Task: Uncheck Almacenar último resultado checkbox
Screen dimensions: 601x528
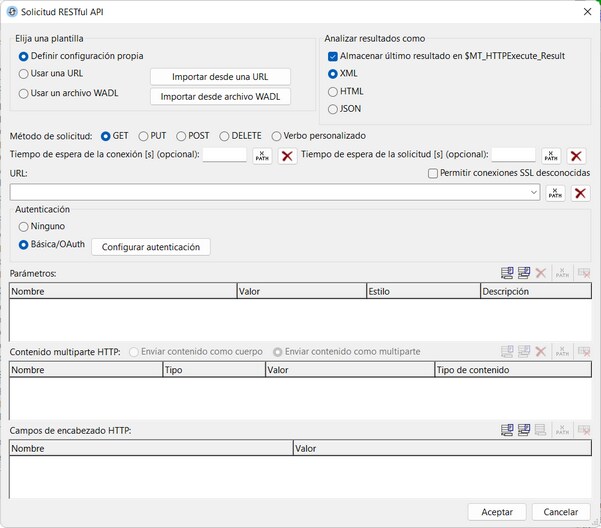Action: [x=333, y=56]
